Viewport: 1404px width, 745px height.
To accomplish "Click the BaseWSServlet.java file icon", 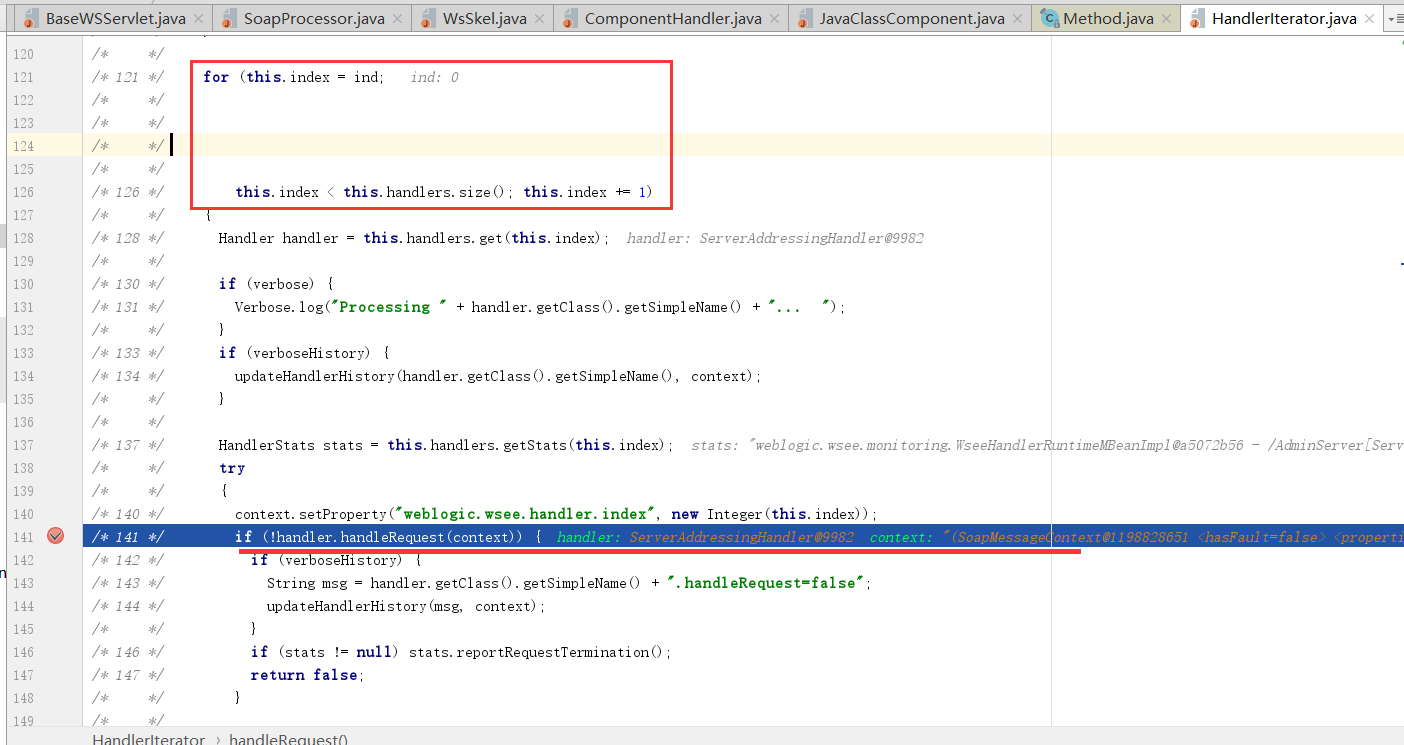I will pos(30,18).
